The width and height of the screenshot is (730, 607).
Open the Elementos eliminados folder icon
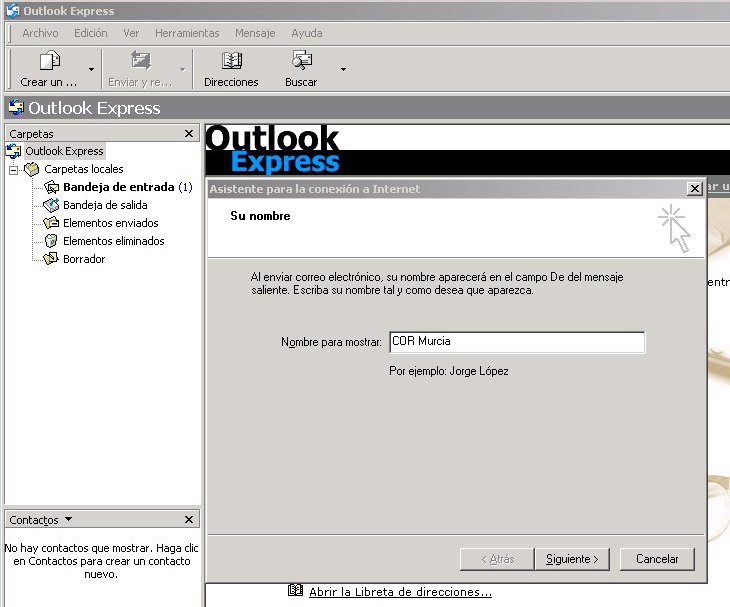pyautogui.click(x=51, y=241)
